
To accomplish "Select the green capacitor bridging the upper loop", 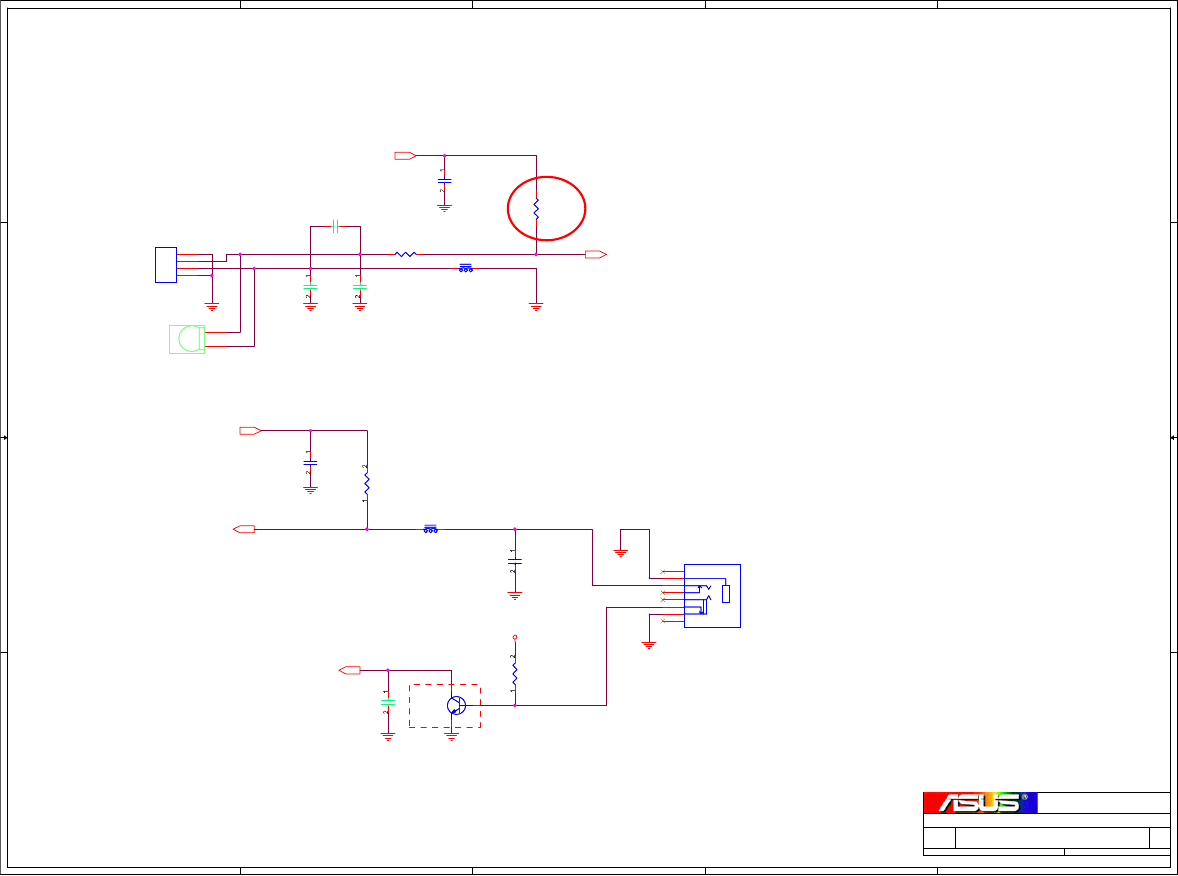I will click(x=336, y=226).
